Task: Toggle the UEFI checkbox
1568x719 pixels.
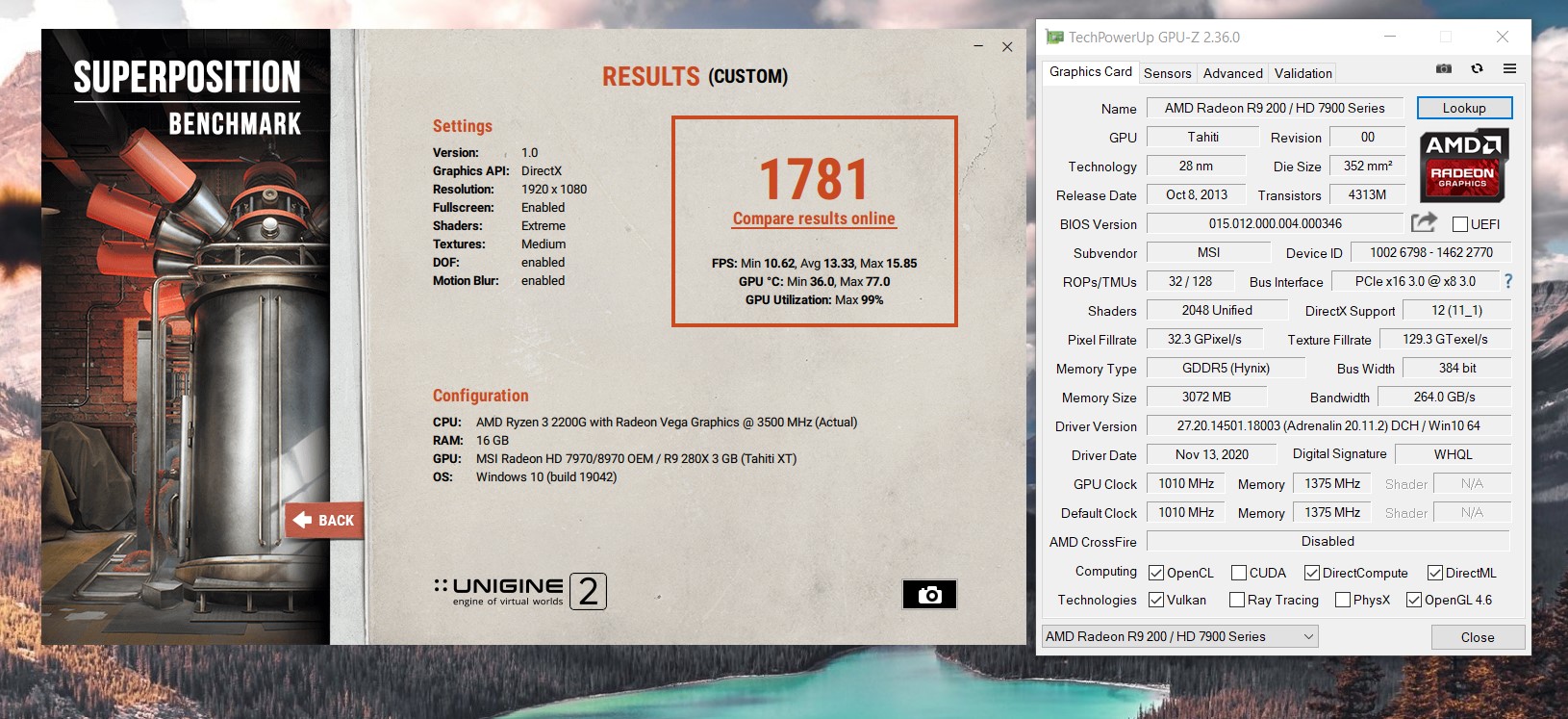Action: (1460, 224)
